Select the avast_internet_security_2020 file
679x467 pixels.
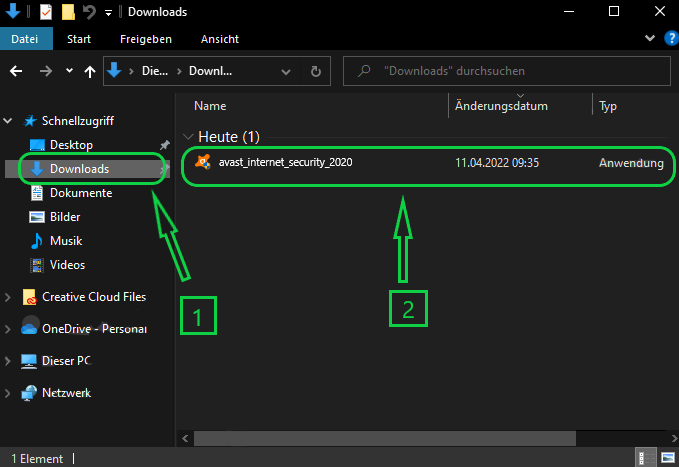click(x=285, y=162)
